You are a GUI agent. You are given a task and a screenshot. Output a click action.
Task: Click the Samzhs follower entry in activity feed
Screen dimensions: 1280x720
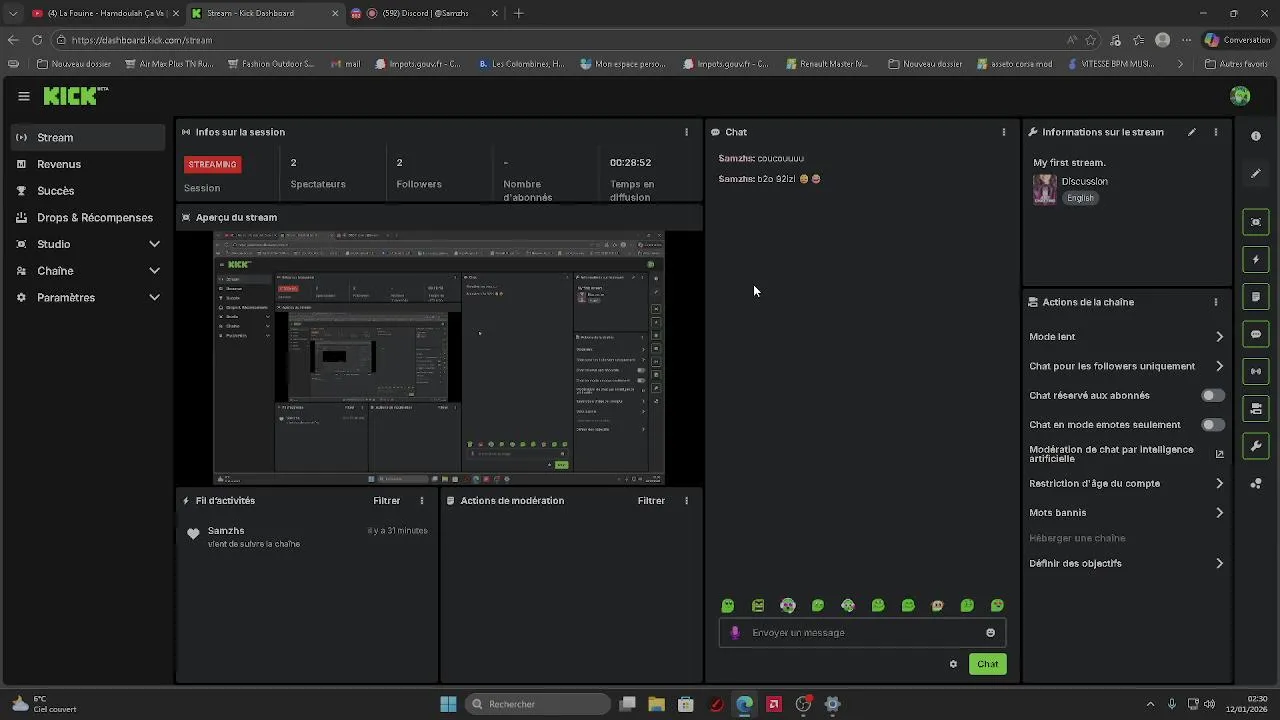tap(307, 537)
